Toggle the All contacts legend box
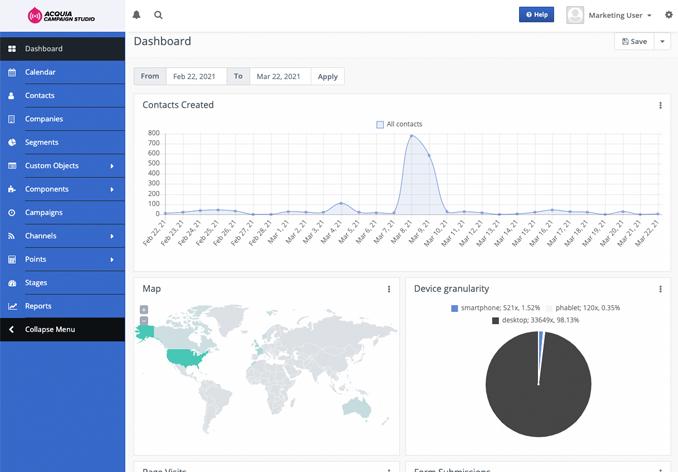This screenshot has width=678, height=472. click(380, 124)
